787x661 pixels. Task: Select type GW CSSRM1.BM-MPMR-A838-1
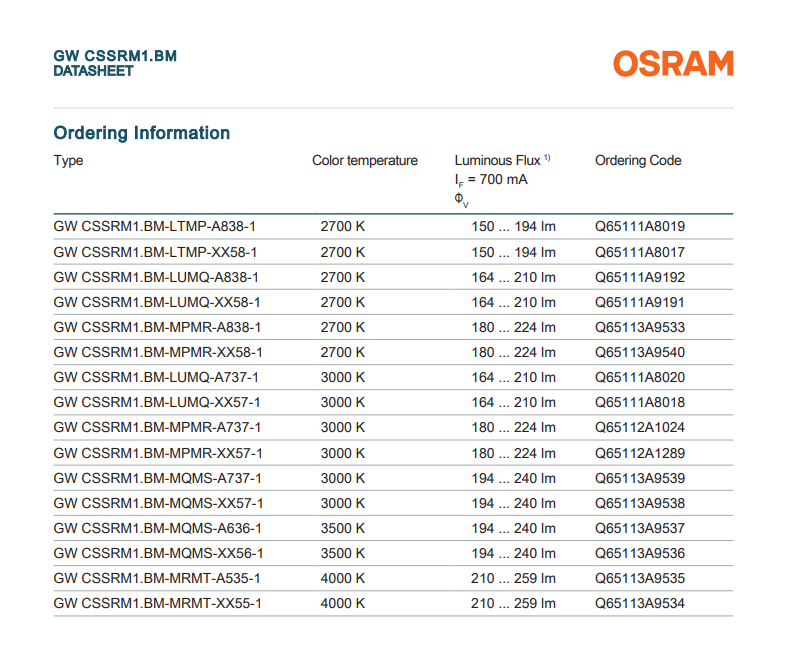[x=157, y=327]
